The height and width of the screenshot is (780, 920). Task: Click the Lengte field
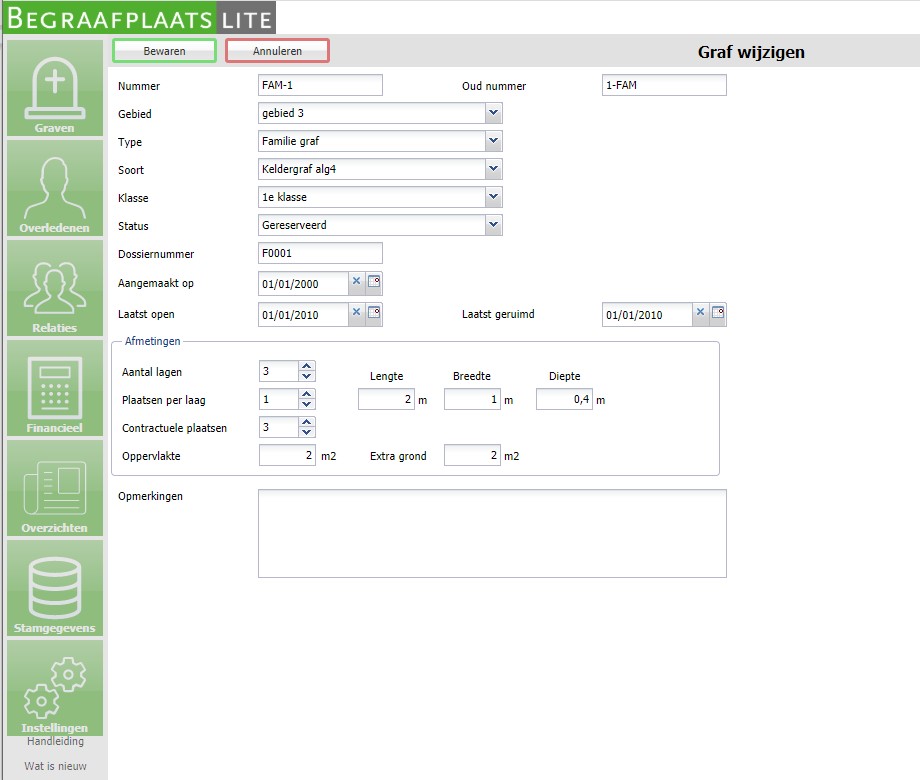[x=386, y=399]
